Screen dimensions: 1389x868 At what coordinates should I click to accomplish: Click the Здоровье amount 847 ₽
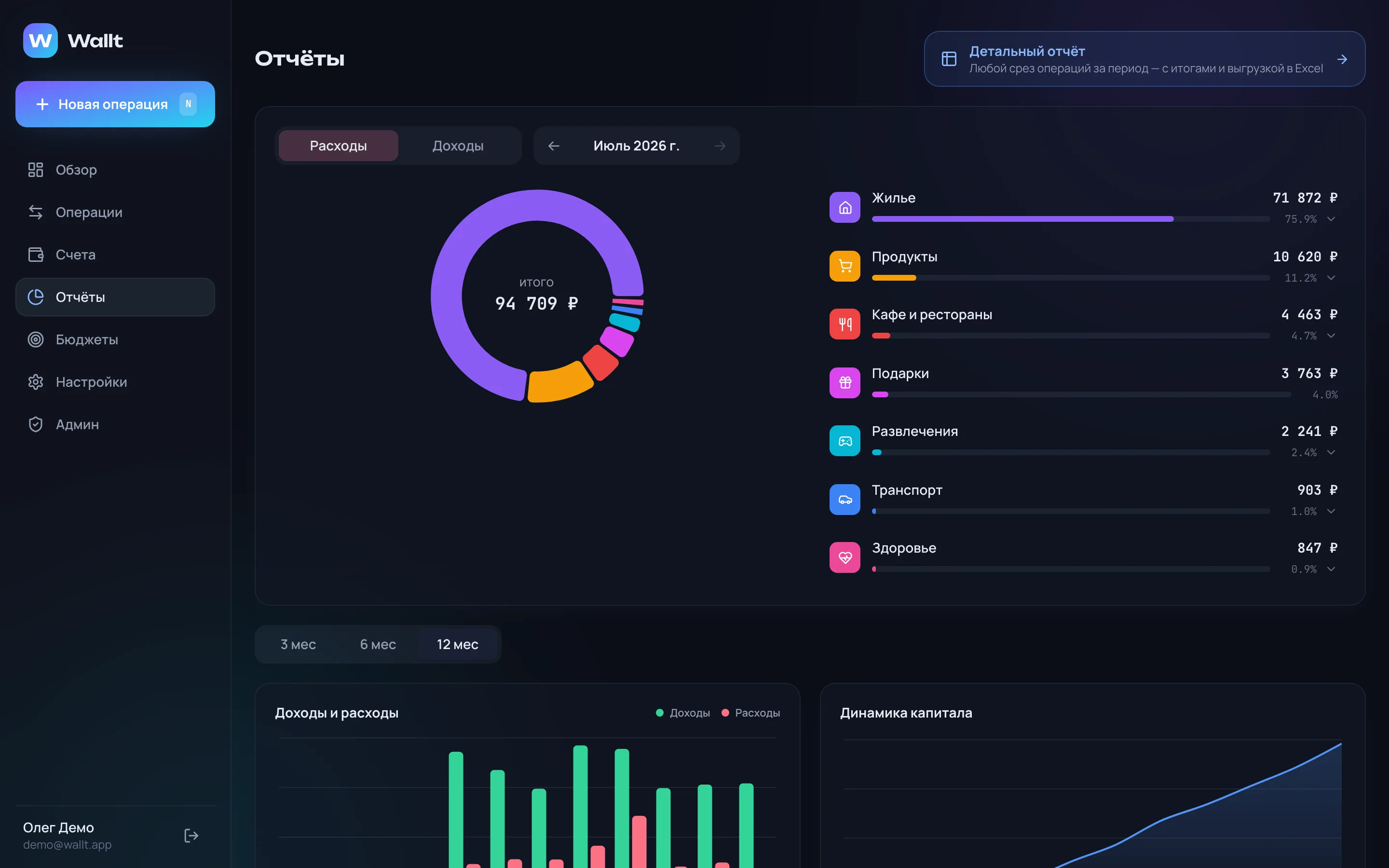[x=1317, y=548]
